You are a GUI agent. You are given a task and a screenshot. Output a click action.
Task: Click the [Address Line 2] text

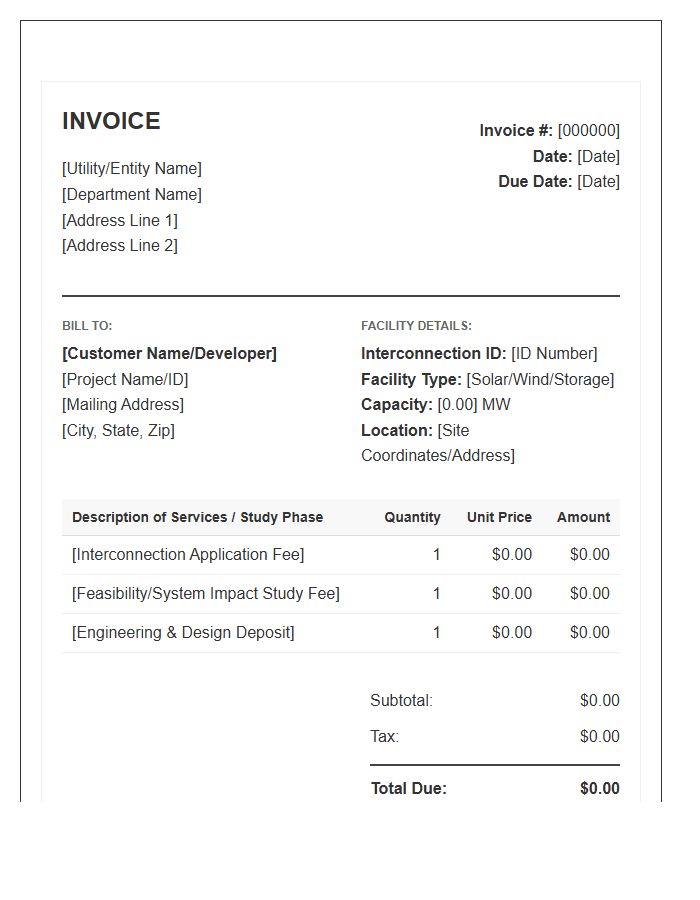(x=120, y=246)
